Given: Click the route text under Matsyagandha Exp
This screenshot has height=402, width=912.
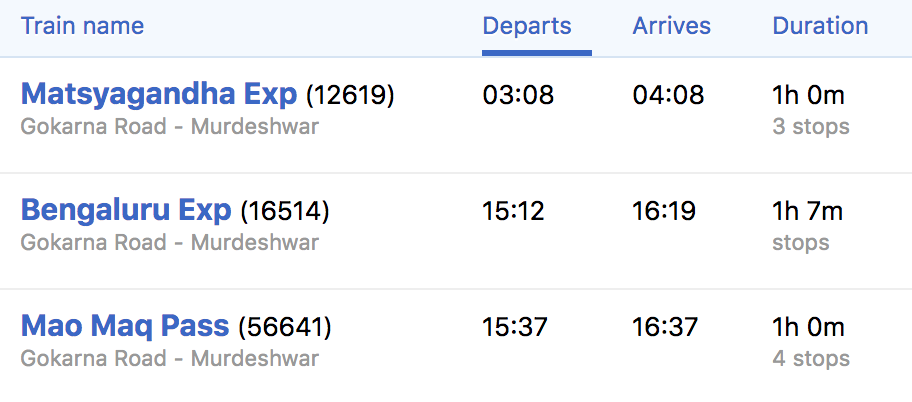Looking at the screenshot, I should pos(169,127).
